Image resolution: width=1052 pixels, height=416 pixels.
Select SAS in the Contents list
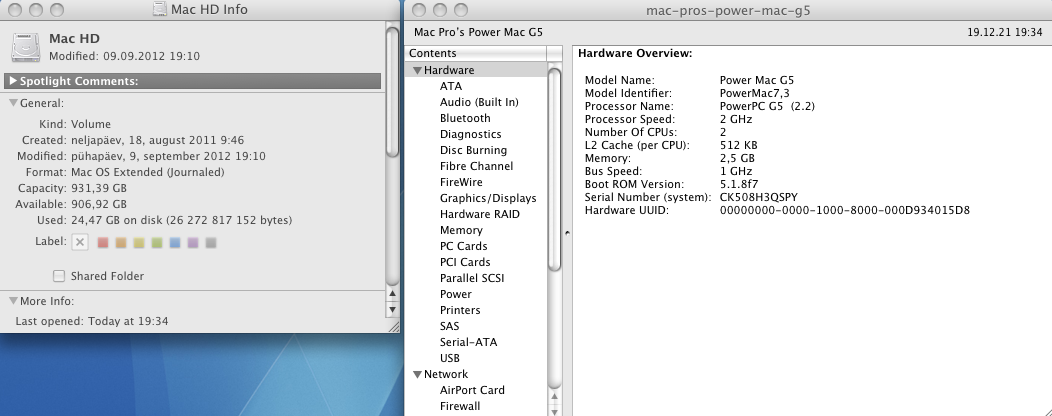(450, 326)
